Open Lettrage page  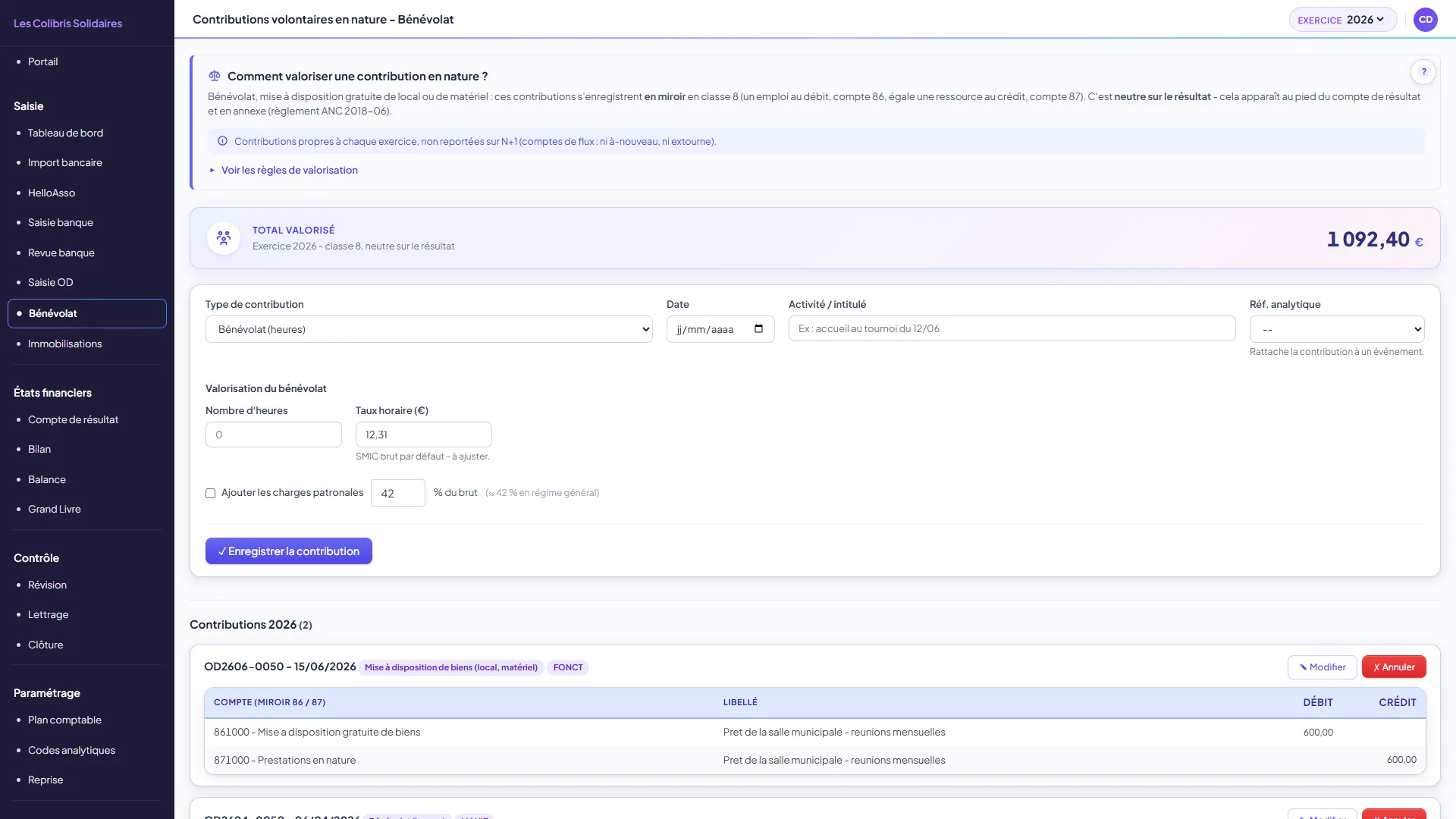[x=48, y=614]
